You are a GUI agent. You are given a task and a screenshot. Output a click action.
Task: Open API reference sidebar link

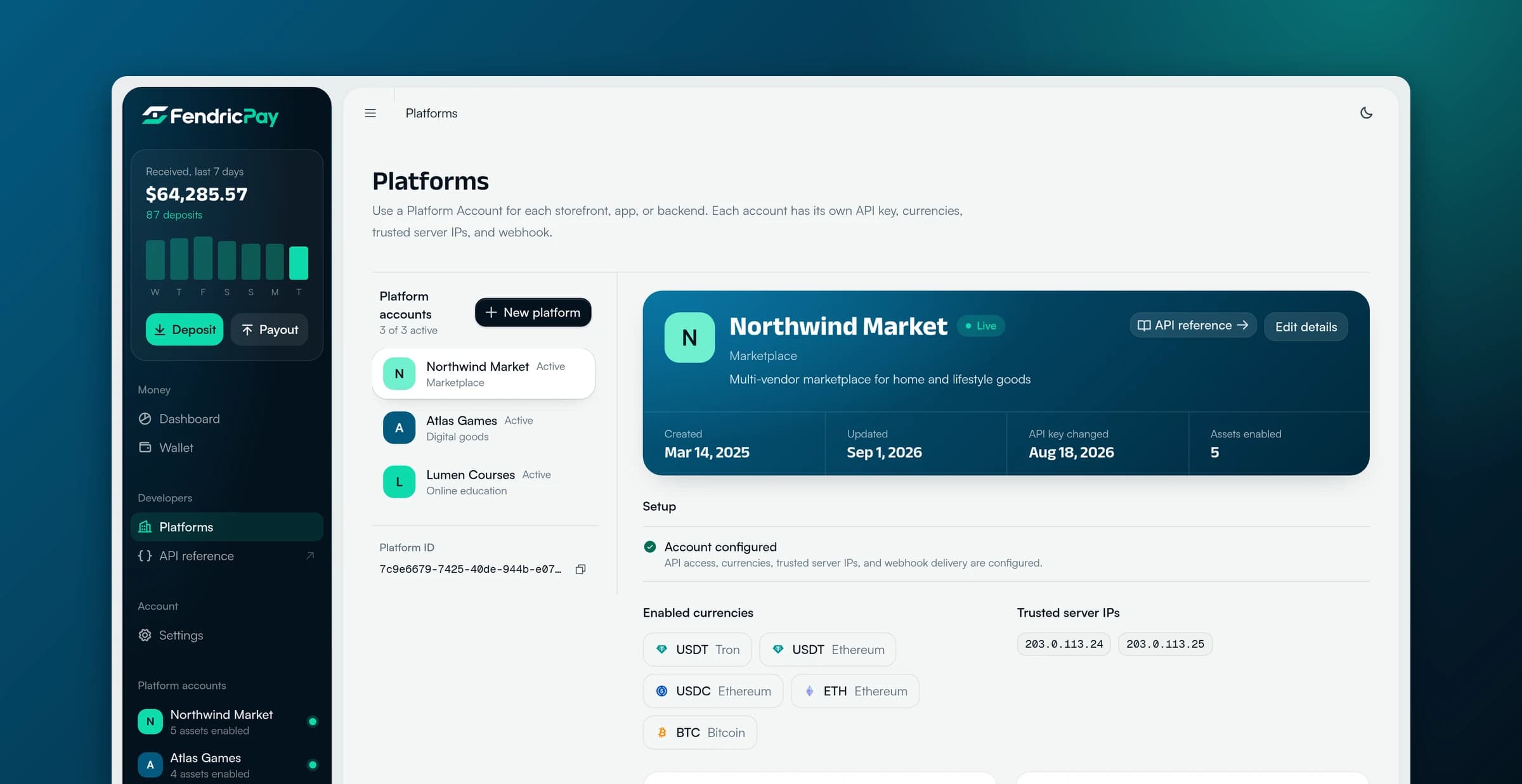coord(227,556)
